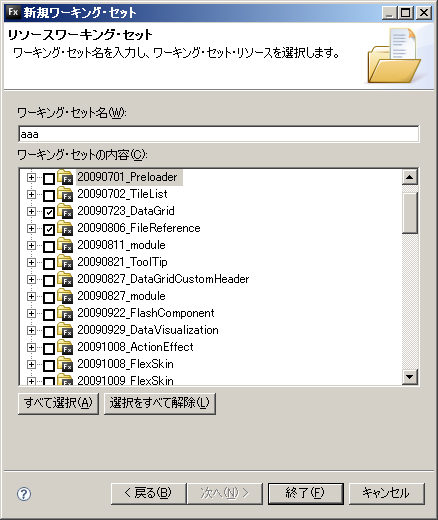The image size is (438, 520).
Task: Click the scrollbar down arrow in list
Action: 409,377
